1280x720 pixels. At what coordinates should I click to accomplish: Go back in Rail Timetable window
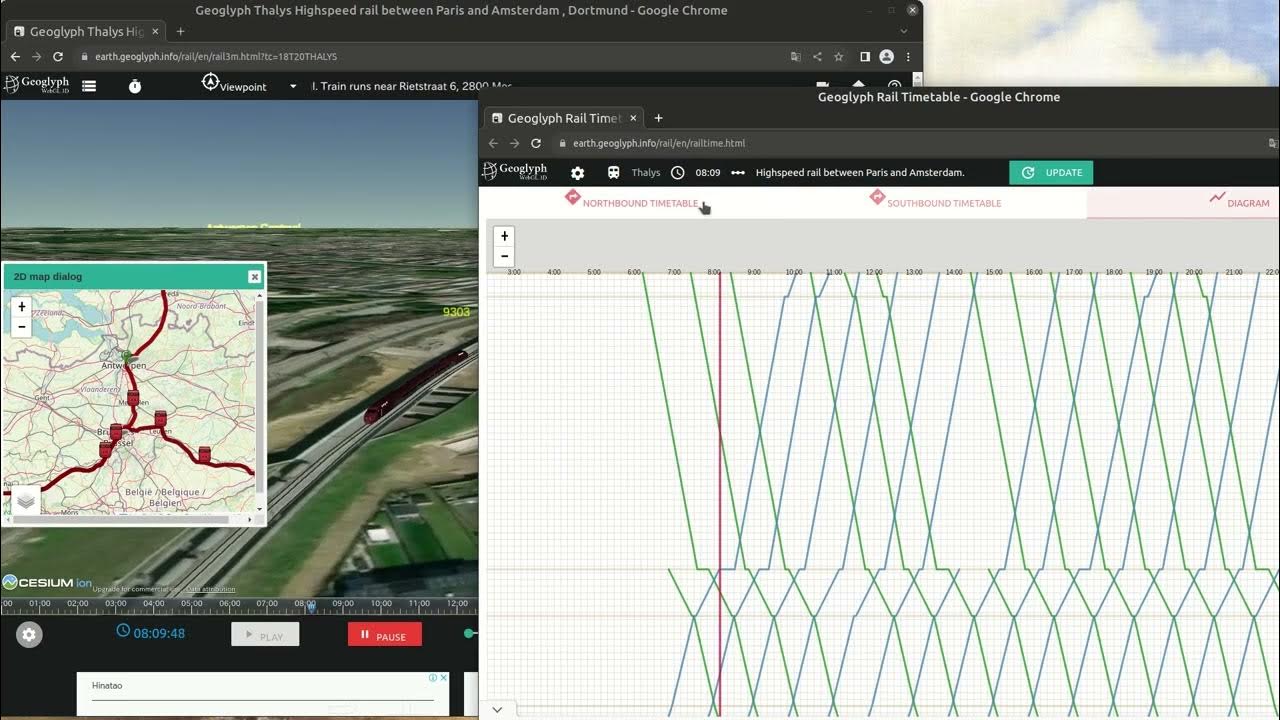click(x=493, y=143)
